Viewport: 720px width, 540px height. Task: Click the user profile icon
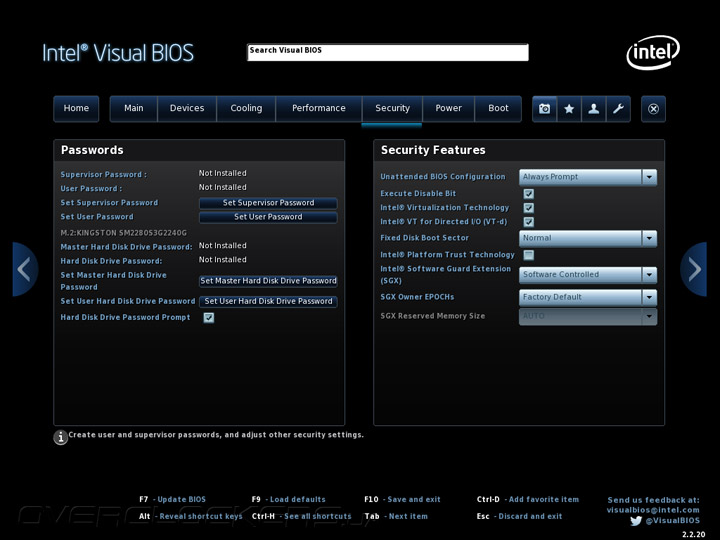[594, 109]
